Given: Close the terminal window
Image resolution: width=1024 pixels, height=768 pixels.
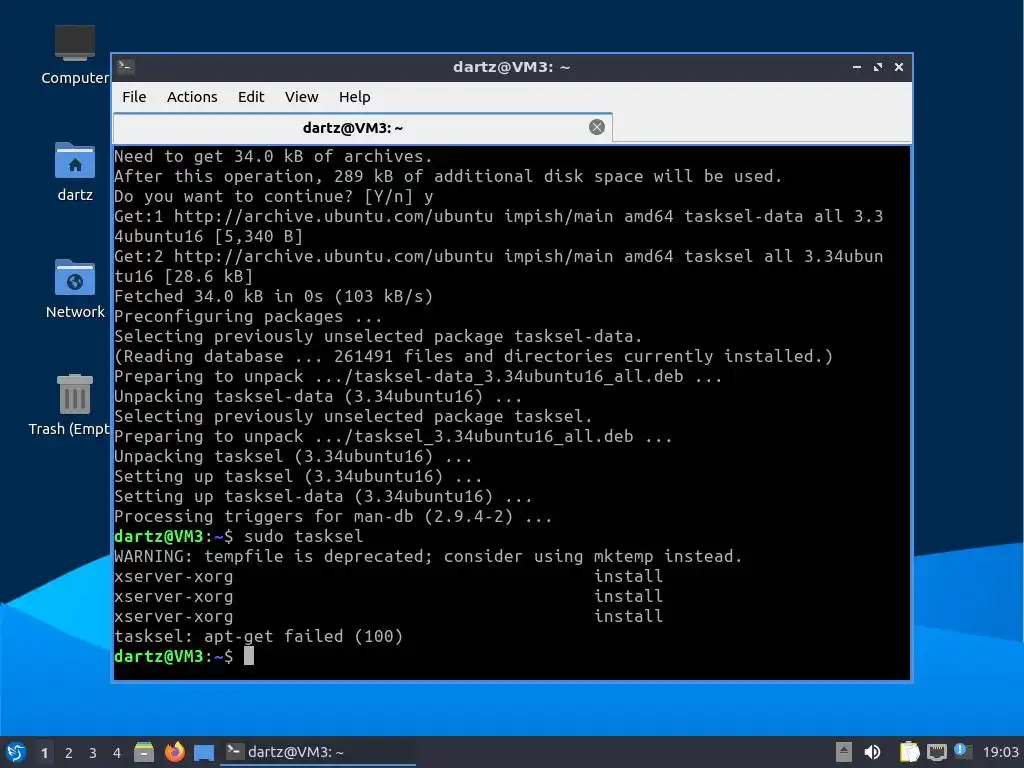Looking at the screenshot, I should (899, 67).
